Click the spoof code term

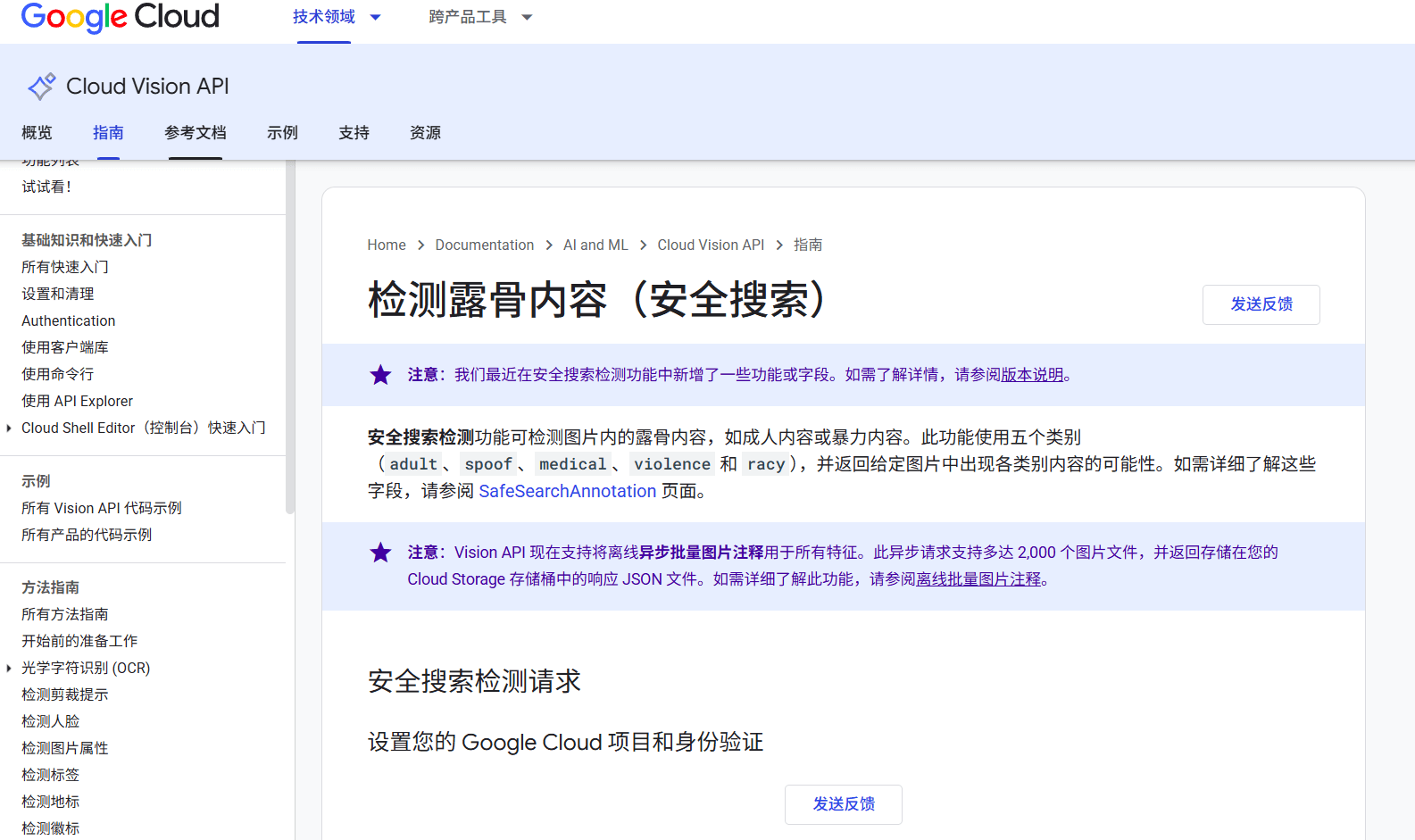[488, 464]
